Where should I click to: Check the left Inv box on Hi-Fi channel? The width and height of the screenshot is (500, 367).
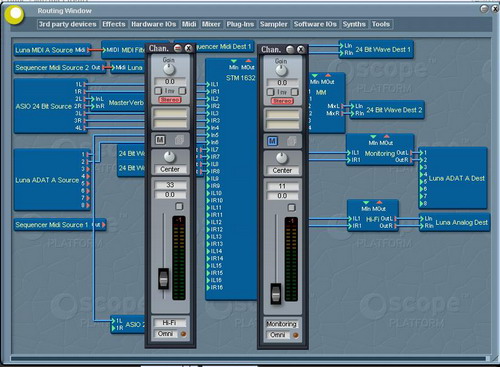(x=158, y=91)
